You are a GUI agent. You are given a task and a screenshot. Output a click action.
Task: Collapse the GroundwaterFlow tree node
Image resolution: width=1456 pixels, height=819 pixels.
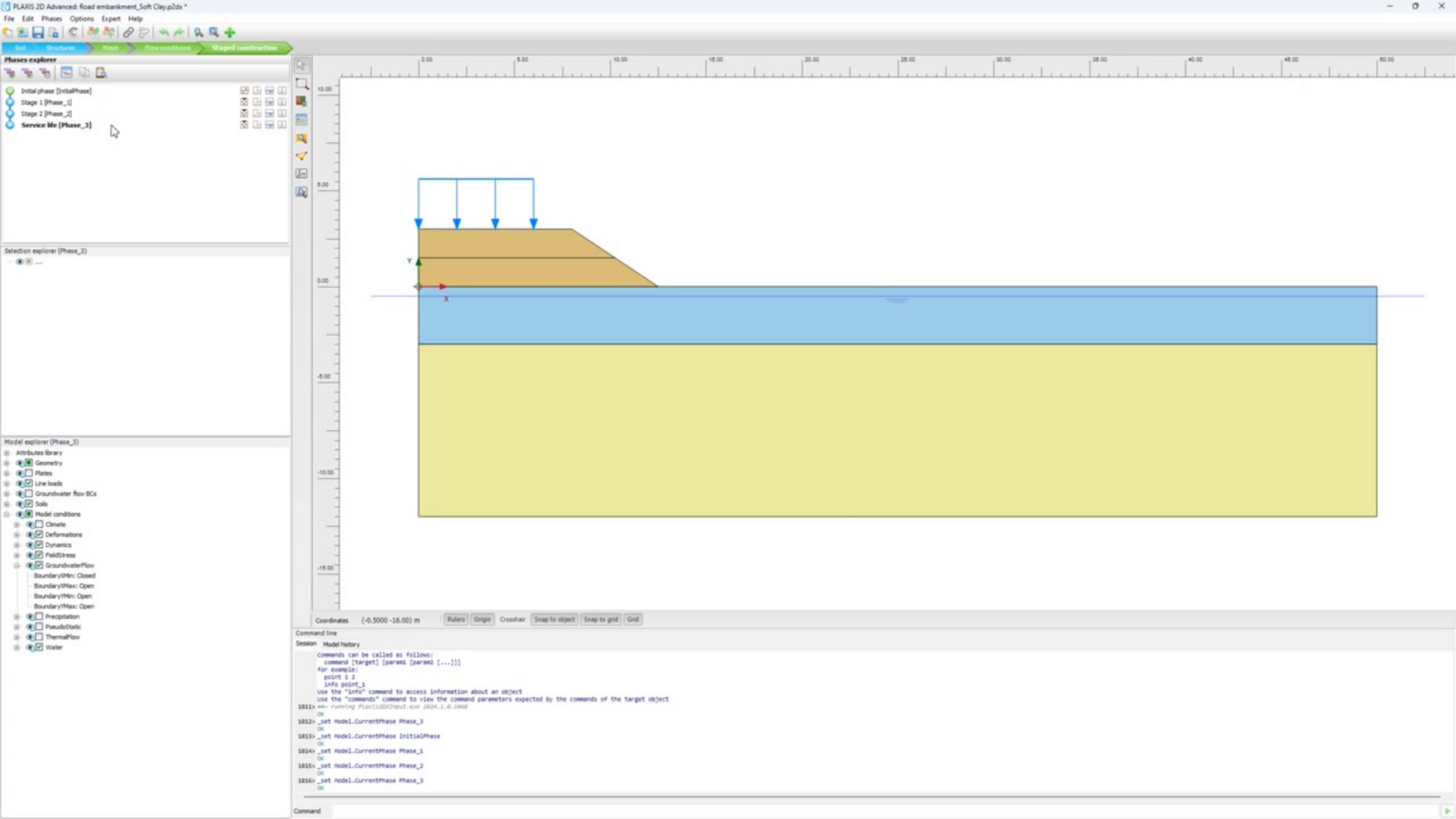[x=16, y=565]
